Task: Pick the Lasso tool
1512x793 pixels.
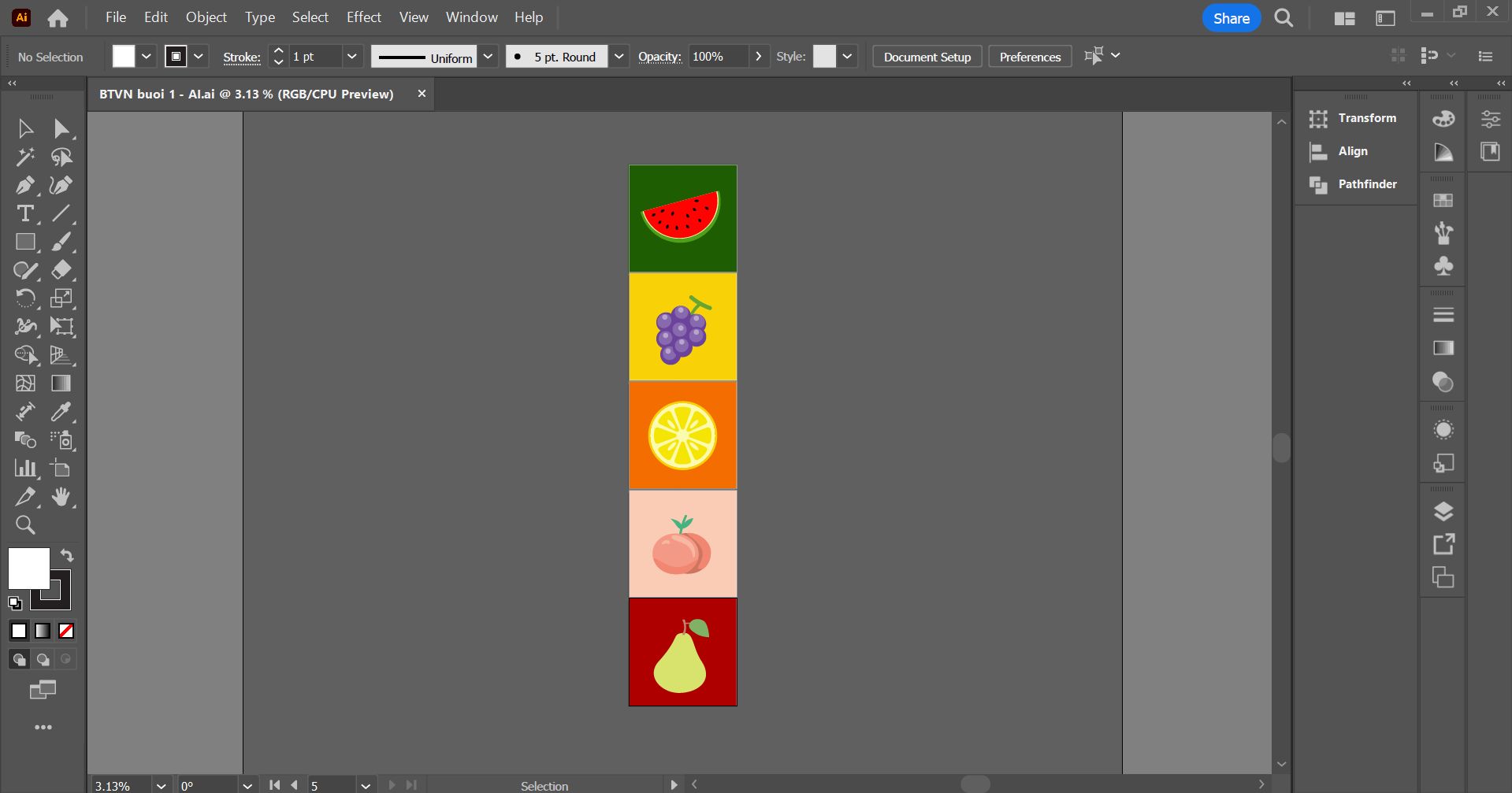Action: pos(61,157)
